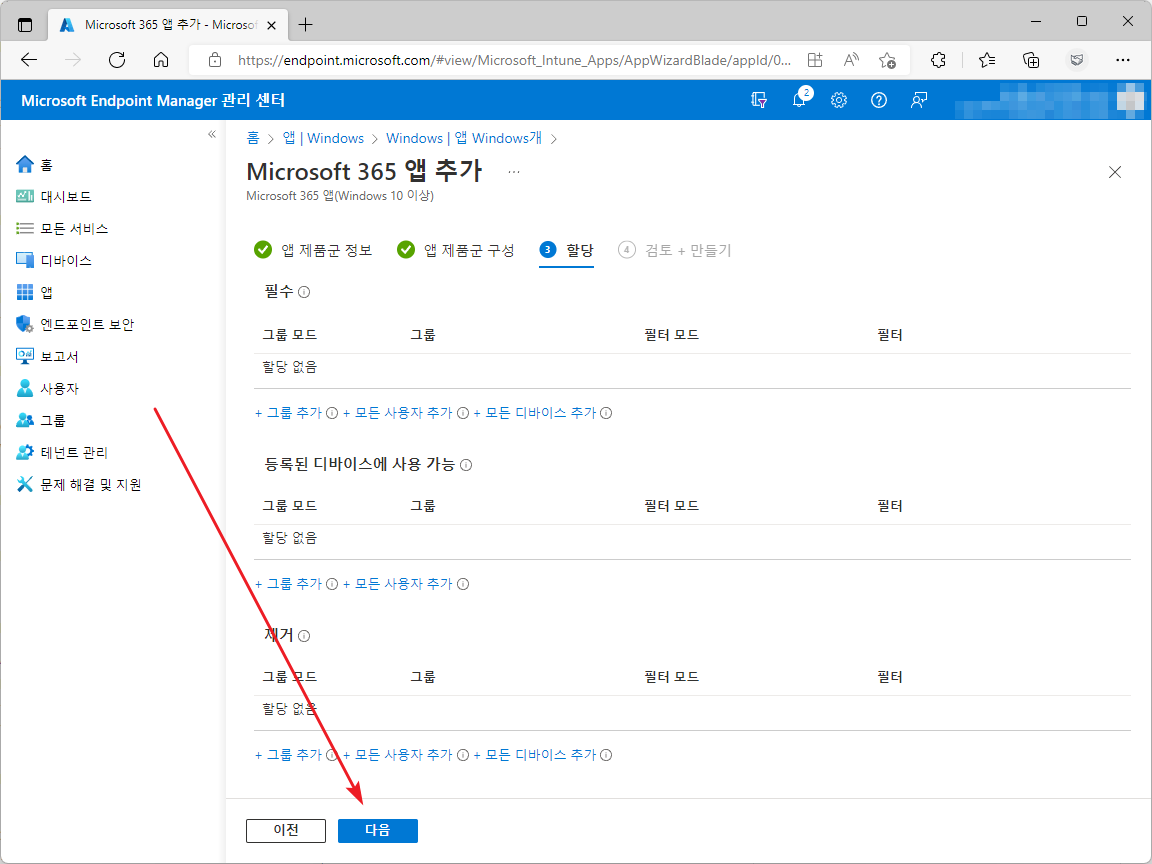
Task: Click 모든 디바이스 추가 under 필수
Action: pyautogui.click(x=535, y=413)
